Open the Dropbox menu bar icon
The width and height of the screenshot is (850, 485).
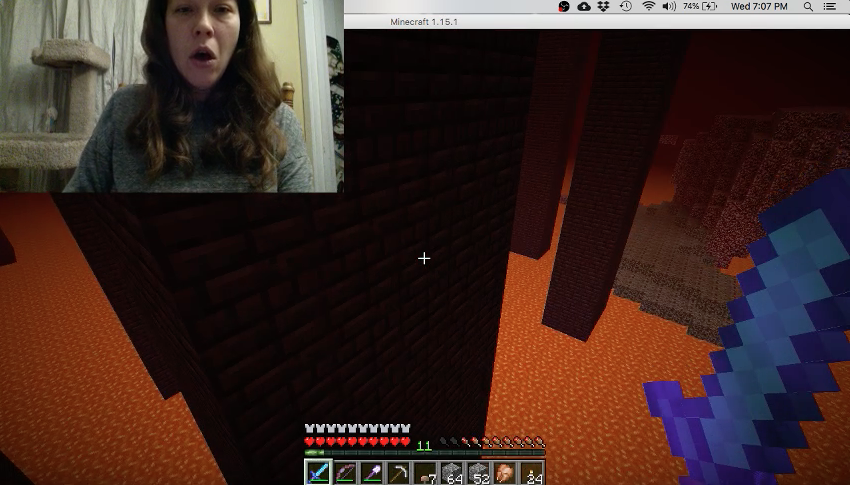click(604, 7)
